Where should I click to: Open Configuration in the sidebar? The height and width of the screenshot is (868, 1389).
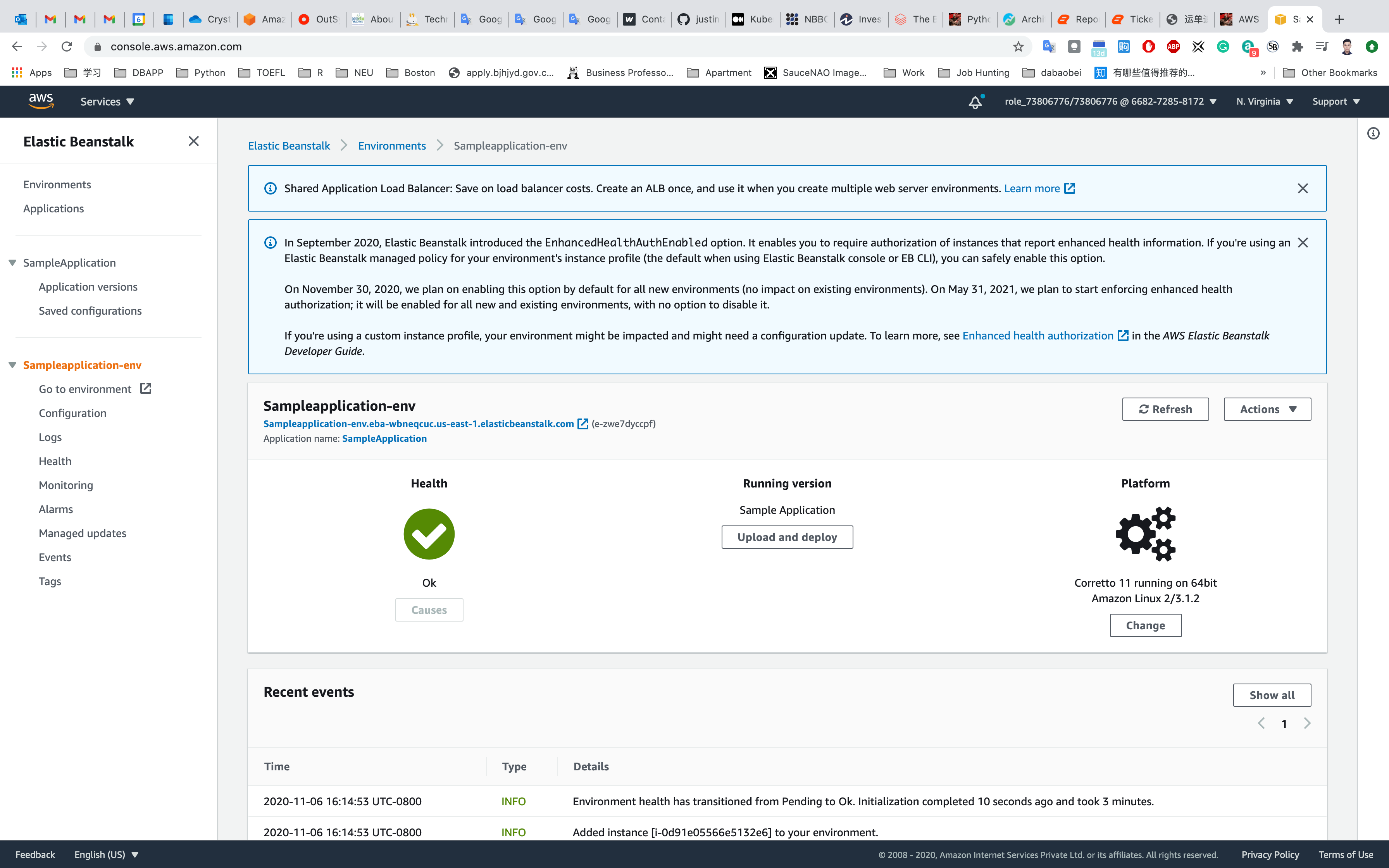72,413
